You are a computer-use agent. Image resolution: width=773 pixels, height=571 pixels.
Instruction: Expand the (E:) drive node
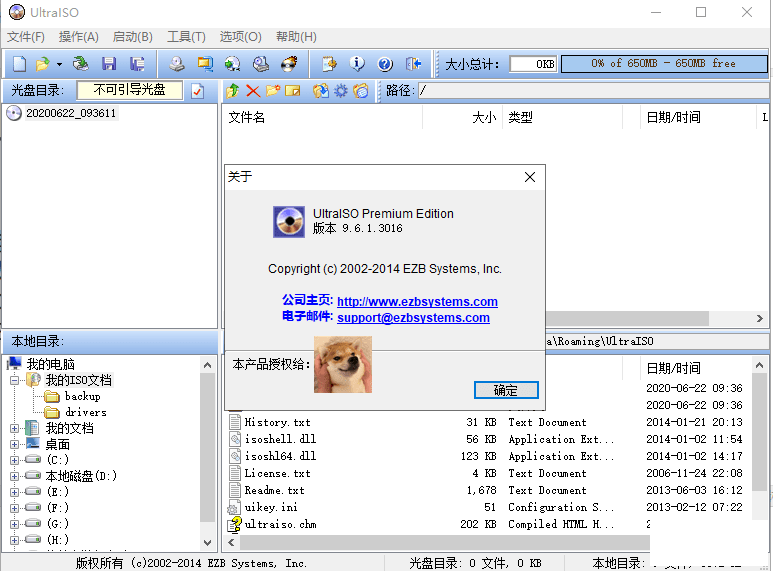point(14,492)
